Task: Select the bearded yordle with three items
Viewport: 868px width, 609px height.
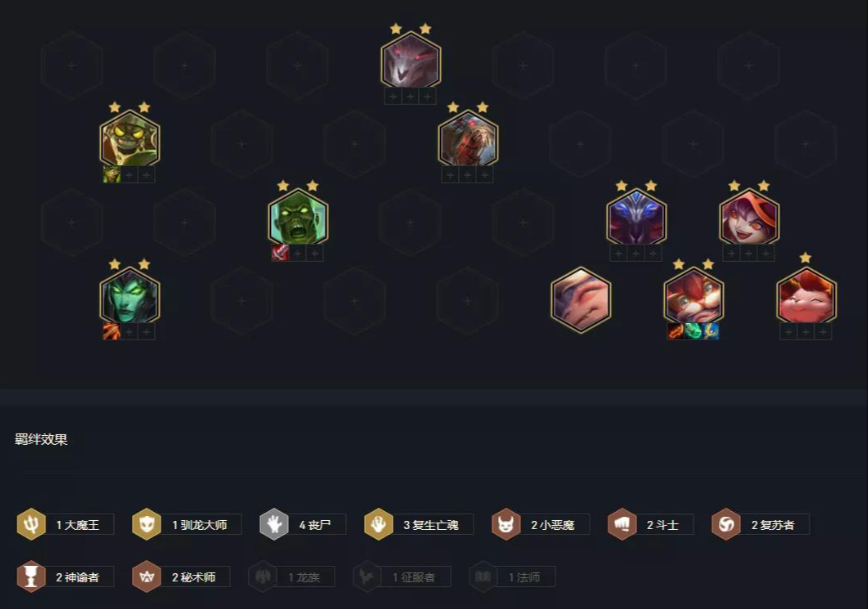Action: 694,296
